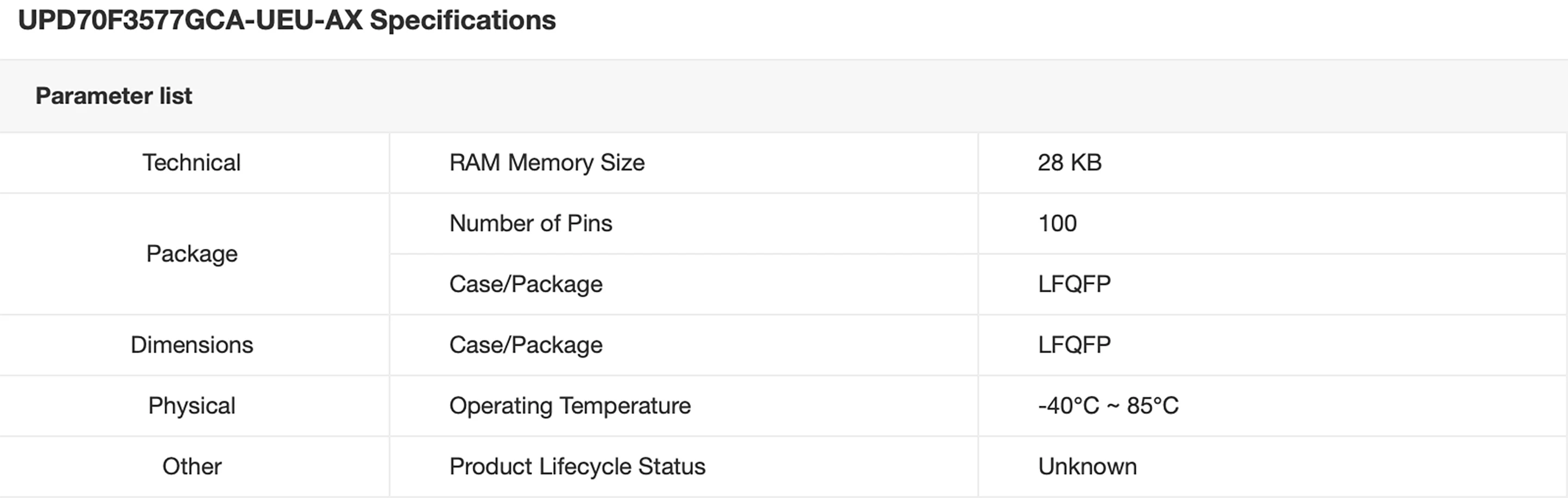Click the Unknown lifecycle status value
The image size is (1568, 498).
[1087, 467]
